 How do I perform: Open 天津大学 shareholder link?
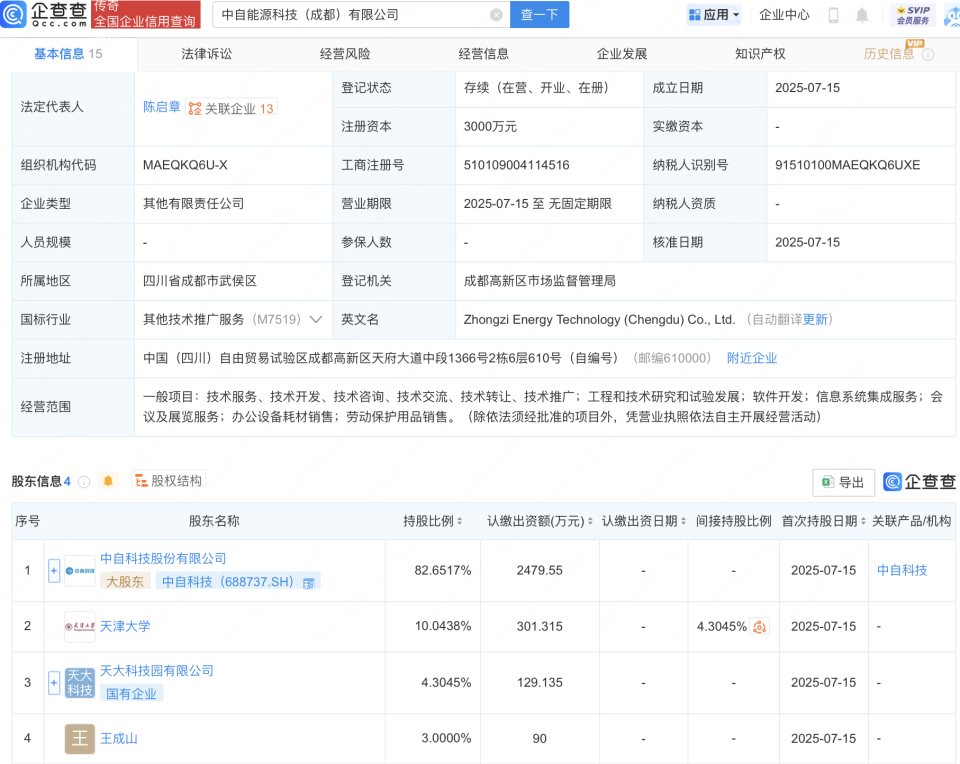125,626
